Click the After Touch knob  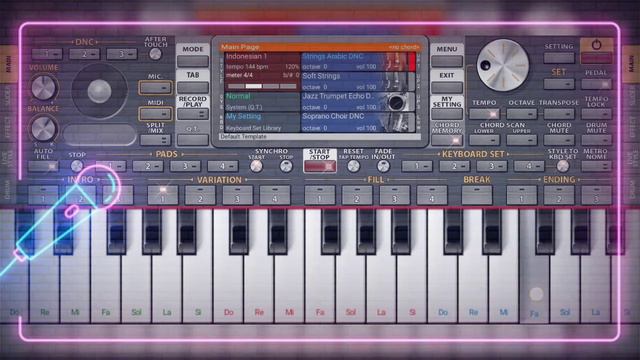(155, 54)
